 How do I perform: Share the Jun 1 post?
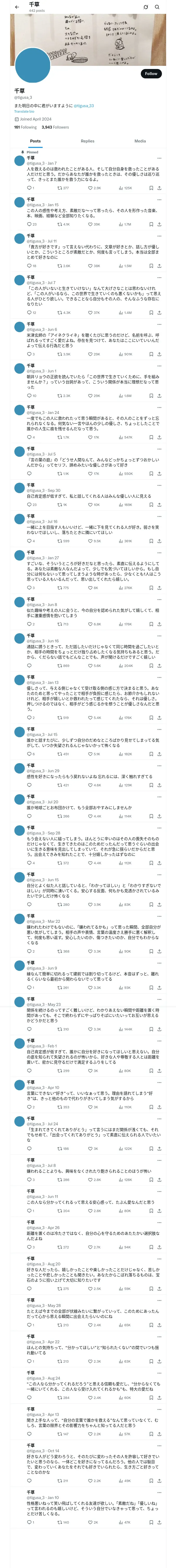tap(159, 396)
